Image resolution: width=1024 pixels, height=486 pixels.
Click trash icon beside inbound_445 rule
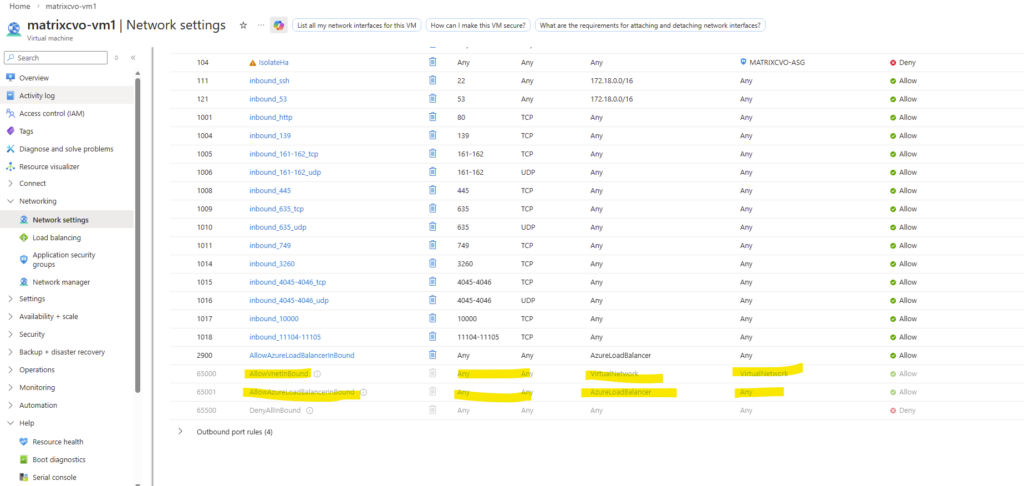tap(432, 190)
